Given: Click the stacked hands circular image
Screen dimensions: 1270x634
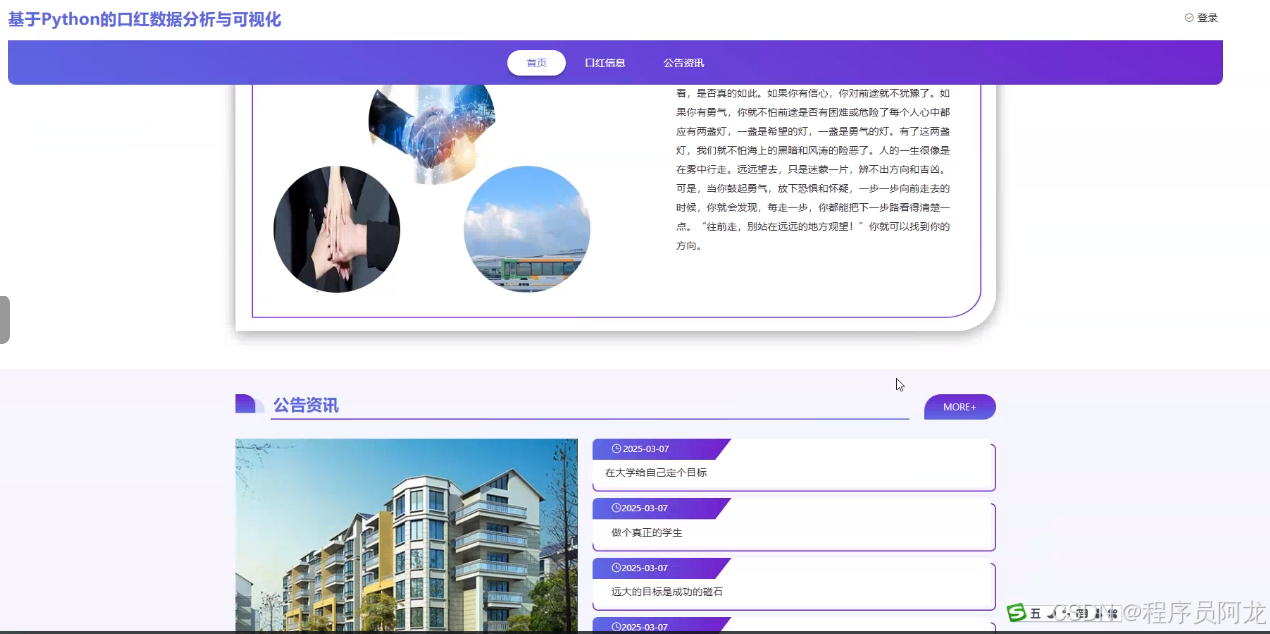Looking at the screenshot, I should click(337, 229).
